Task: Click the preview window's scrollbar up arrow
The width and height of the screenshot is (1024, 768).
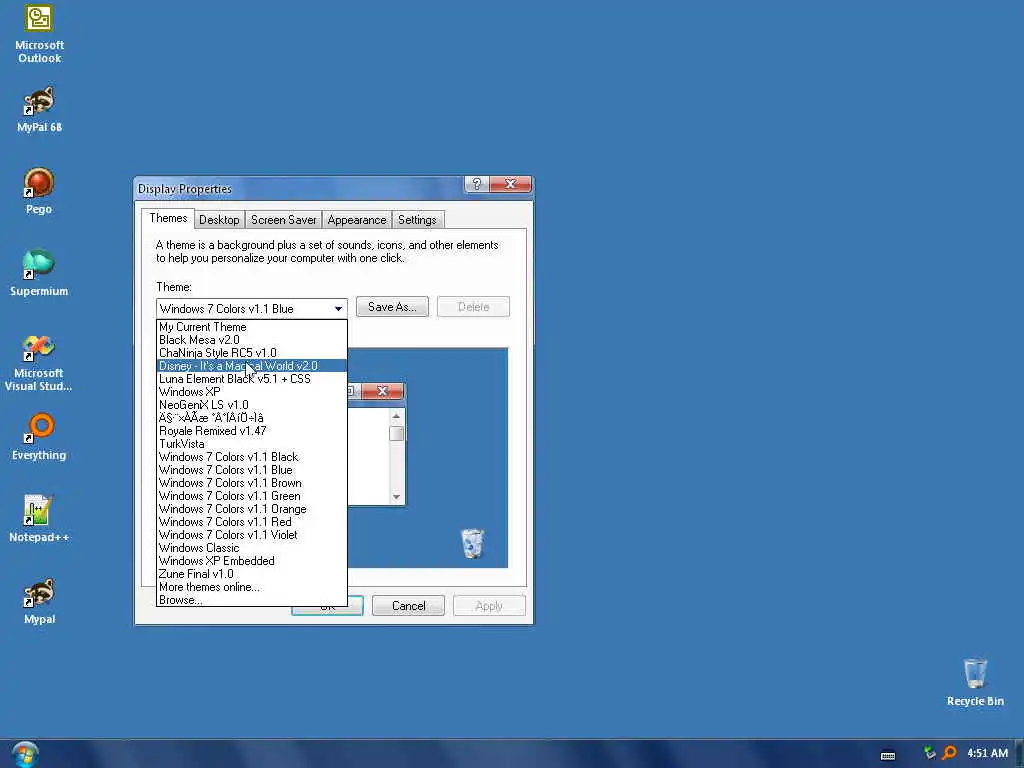Action: tap(396, 416)
